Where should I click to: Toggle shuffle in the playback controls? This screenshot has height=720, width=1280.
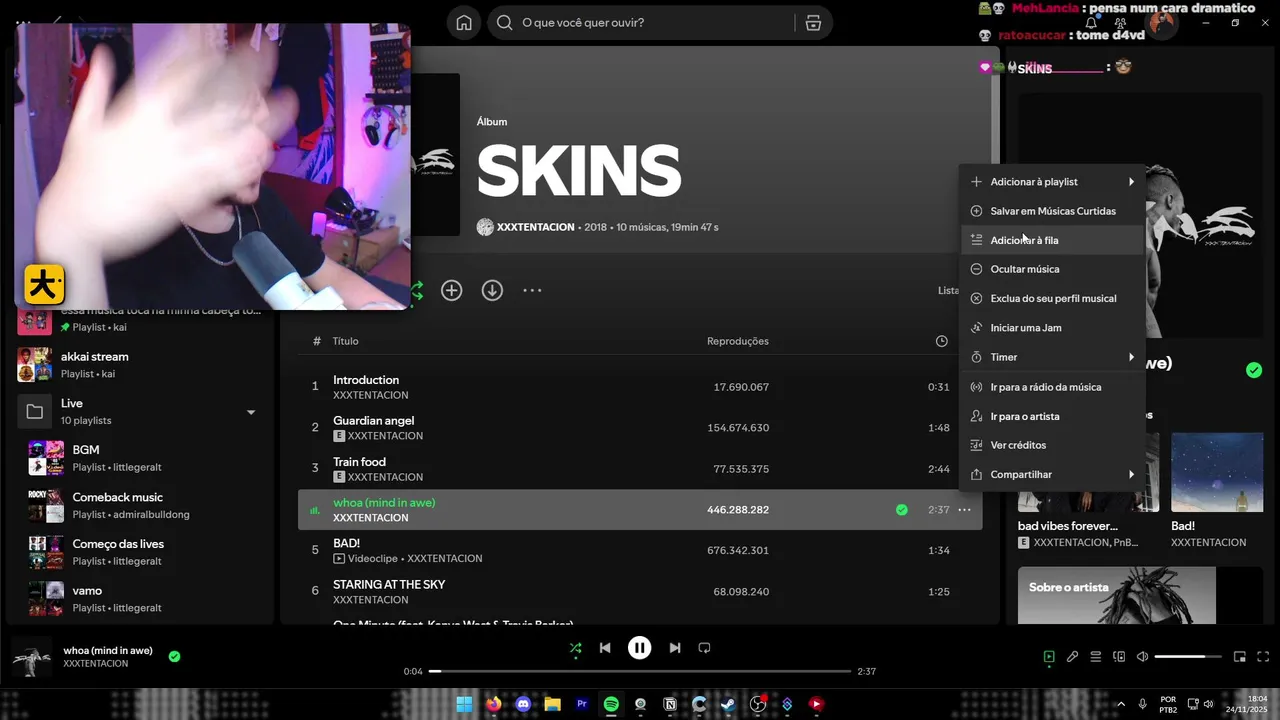(575, 648)
